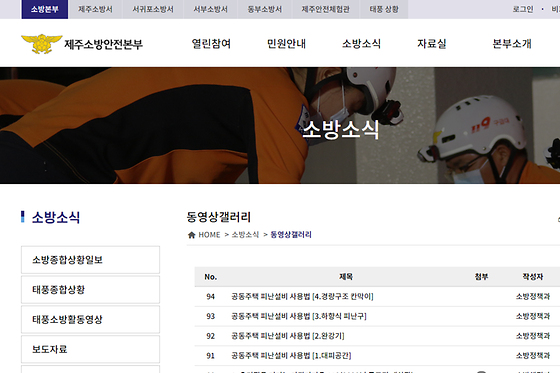The height and width of the screenshot is (373, 560).
Task: Click 소방정책과 author in row 92
Action: click(x=533, y=336)
